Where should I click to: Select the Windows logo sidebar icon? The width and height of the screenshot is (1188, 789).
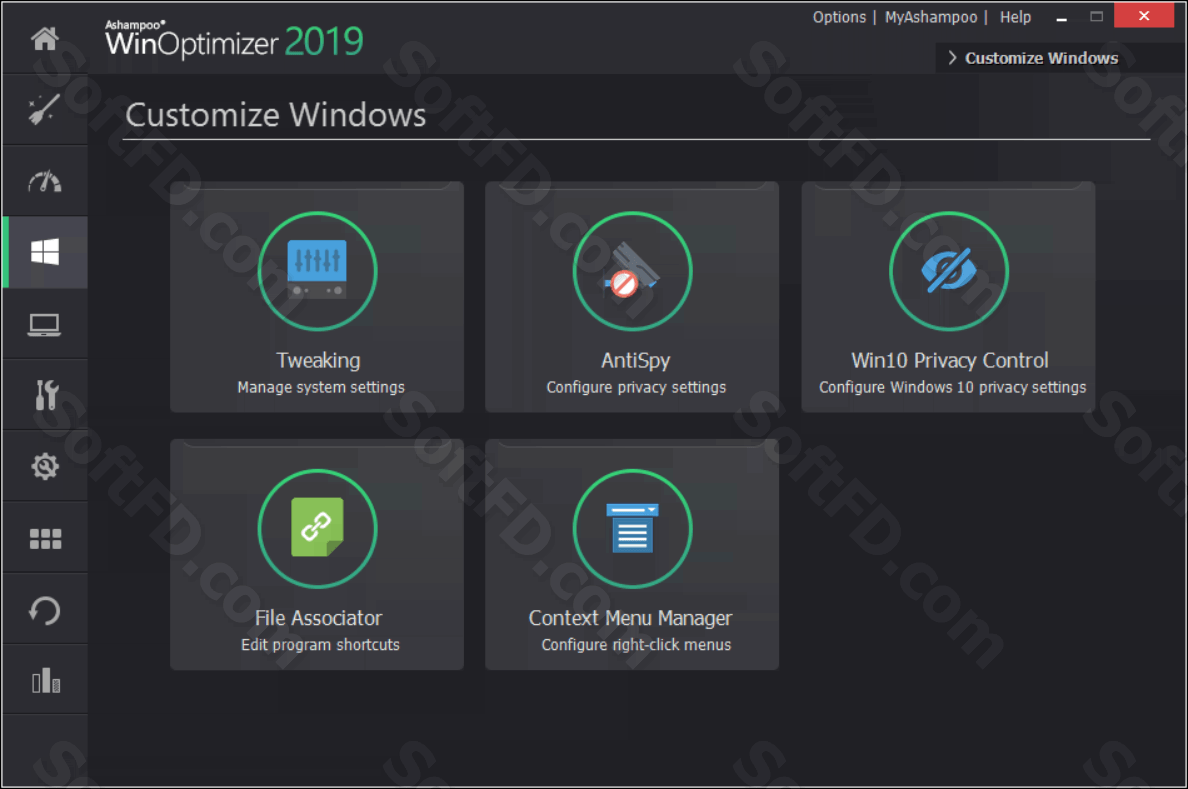coord(45,252)
